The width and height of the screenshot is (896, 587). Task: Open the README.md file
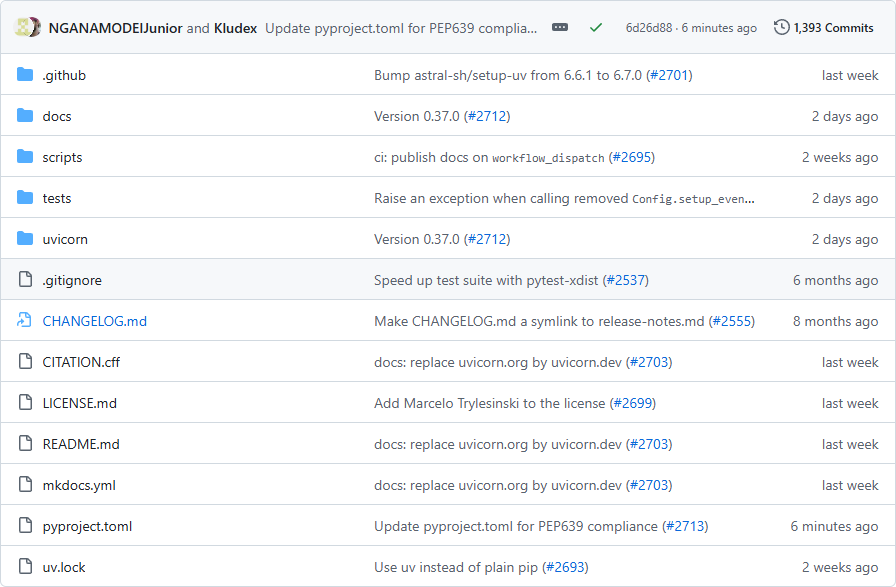[81, 444]
